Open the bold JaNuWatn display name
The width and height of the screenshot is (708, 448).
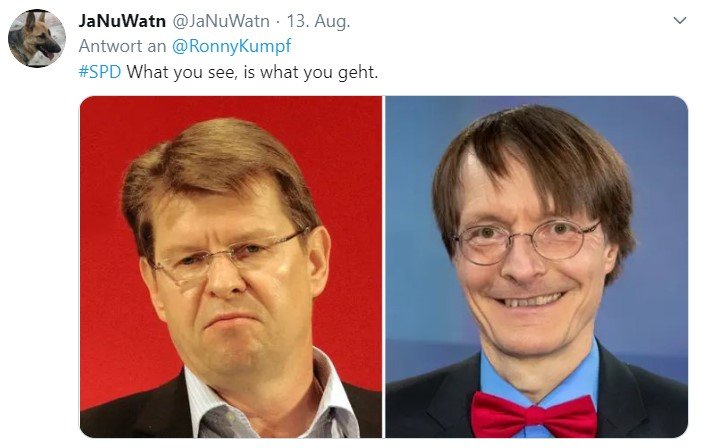(x=122, y=21)
